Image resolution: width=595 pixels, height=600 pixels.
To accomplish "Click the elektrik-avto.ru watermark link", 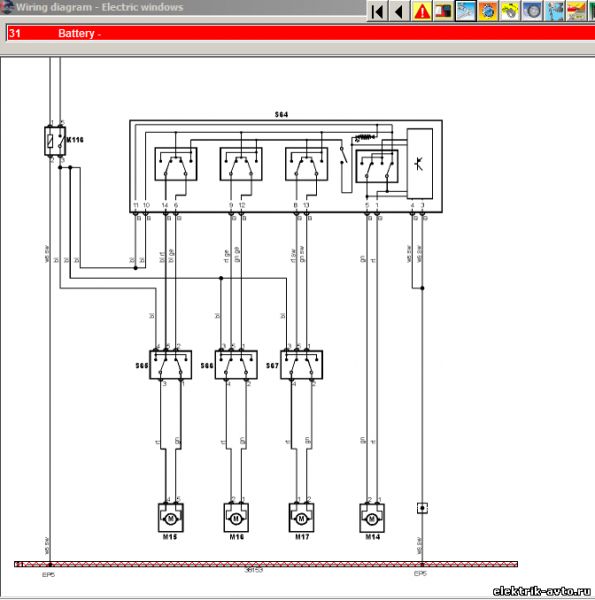I will point(541,591).
